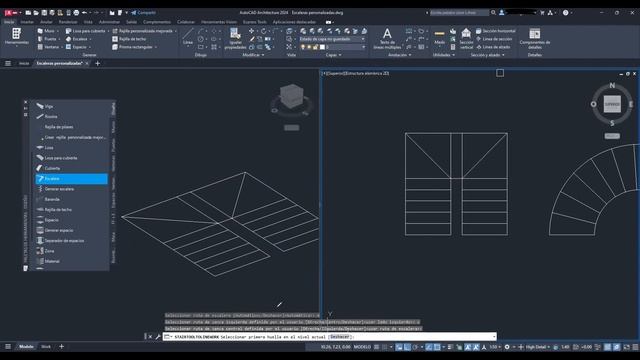Close the Escaleras personalizadas file tab
Image resolution: width=640 pixels, height=360 pixels.
pos(87,63)
